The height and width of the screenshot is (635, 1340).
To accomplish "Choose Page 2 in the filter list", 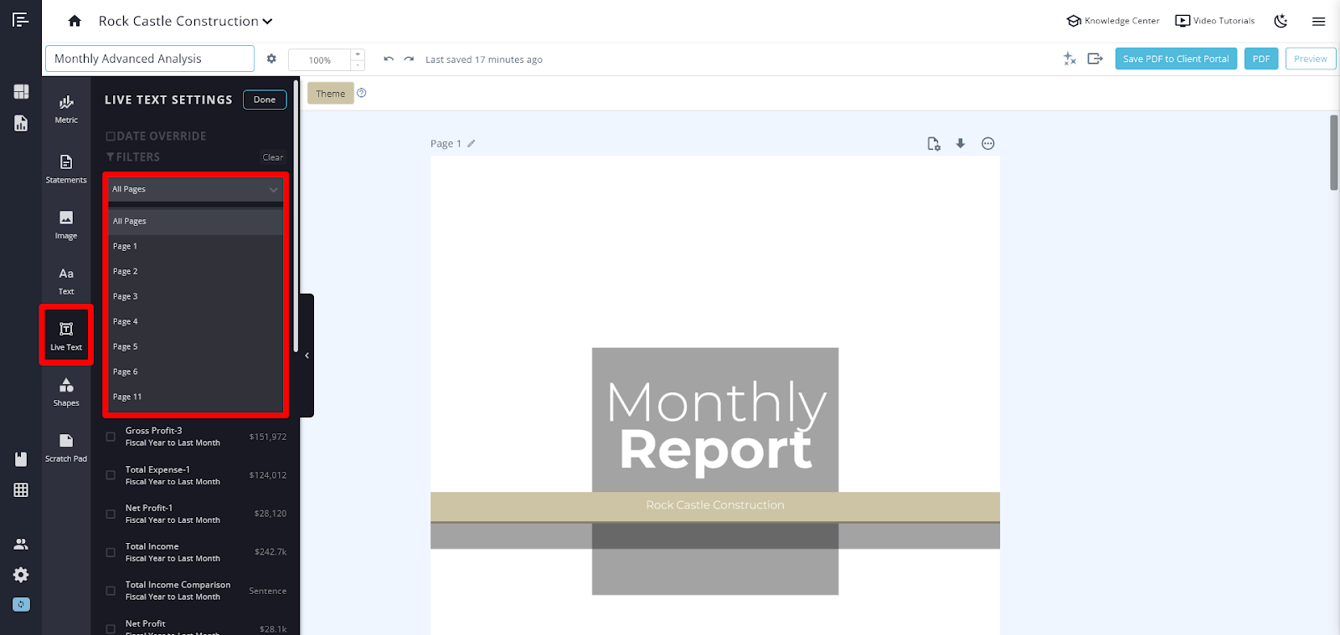I will coord(195,271).
